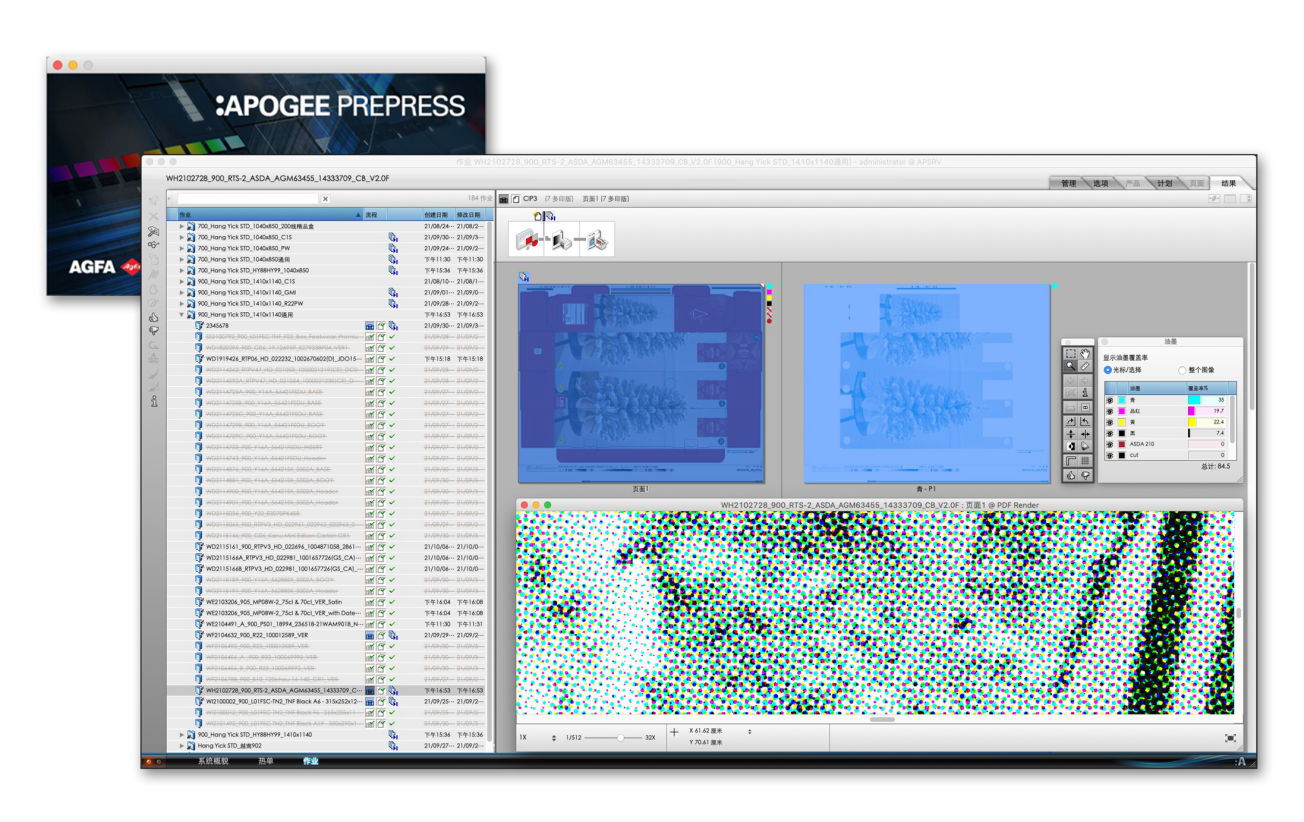
Task: Click the information icon in left sidebar
Action: [x=154, y=401]
